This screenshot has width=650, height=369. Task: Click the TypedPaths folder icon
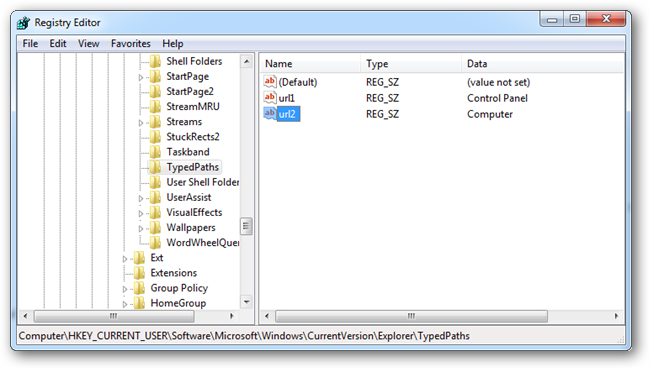tap(155, 167)
